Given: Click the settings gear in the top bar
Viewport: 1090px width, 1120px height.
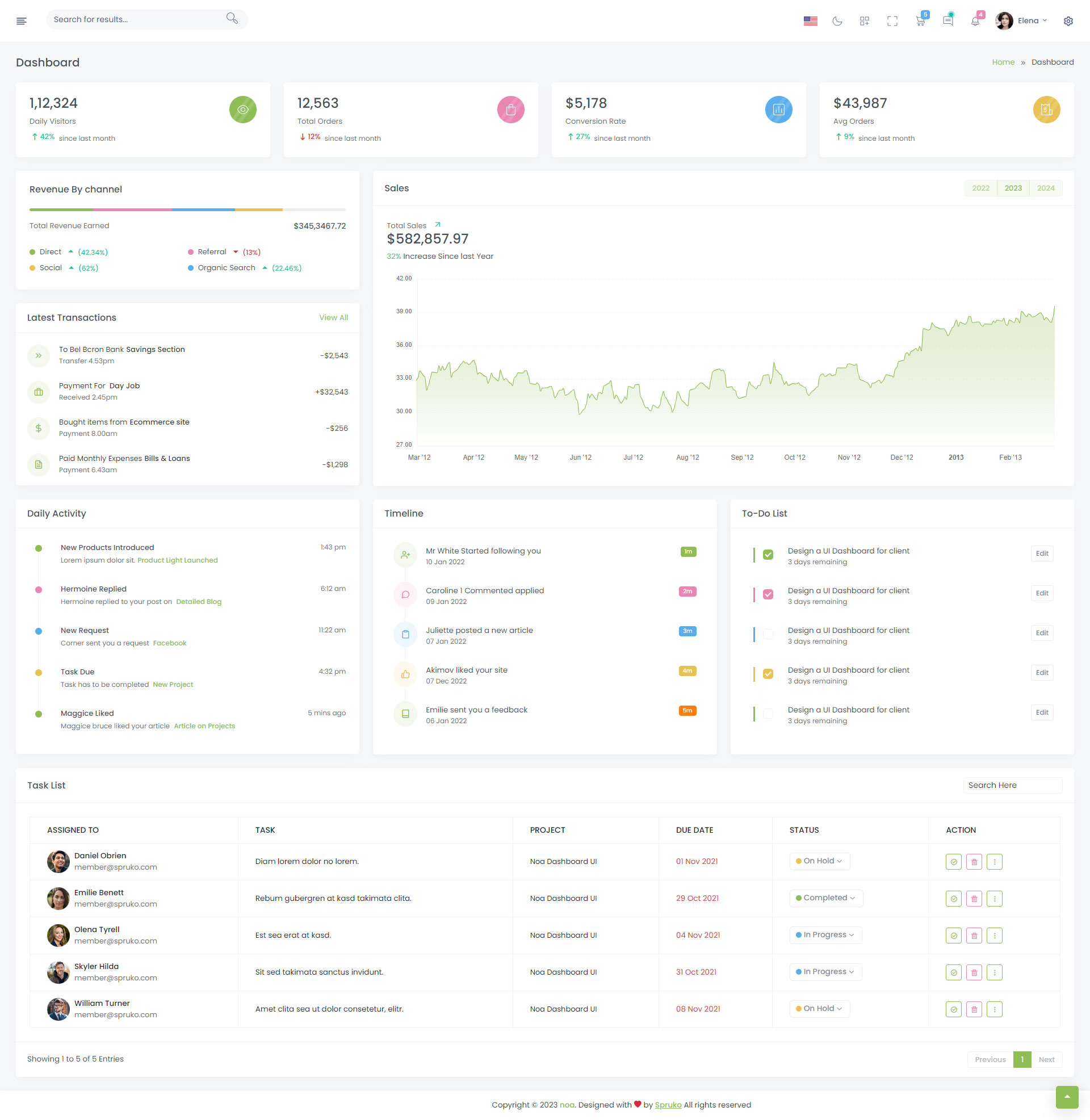Looking at the screenshot, I should (1068, 21).
